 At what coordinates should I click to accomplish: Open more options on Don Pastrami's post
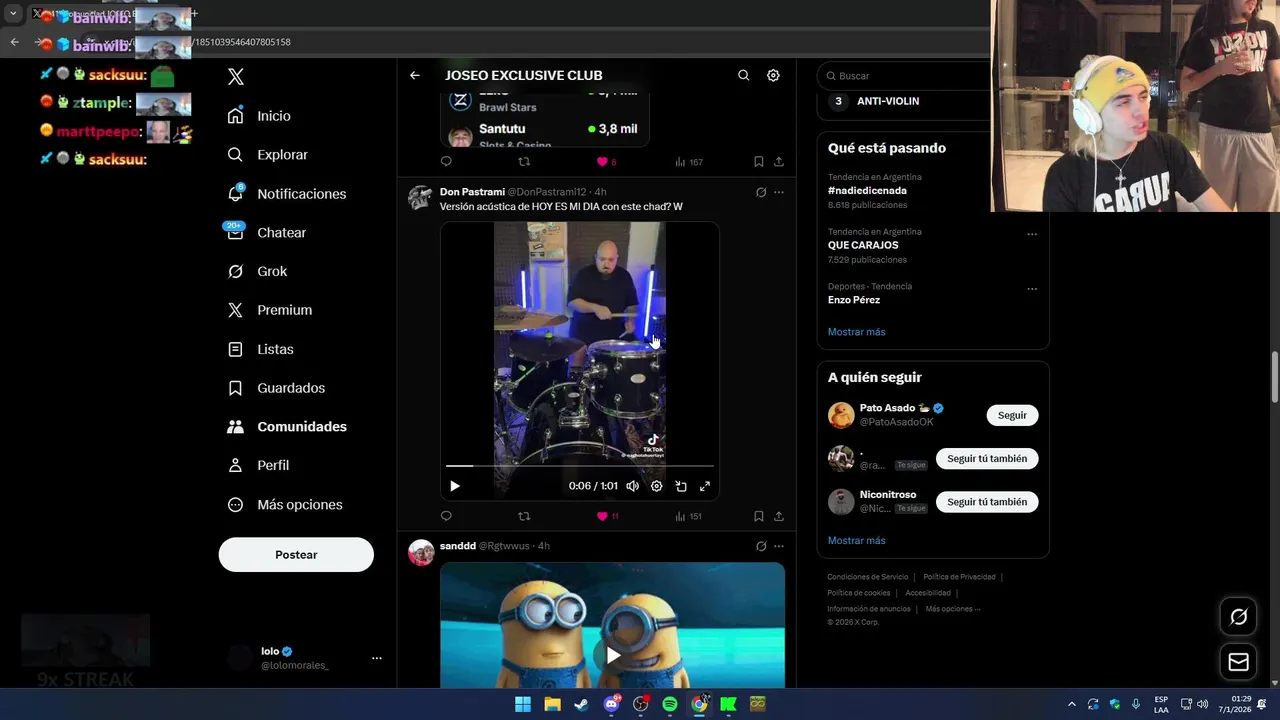tap(779, 192)
